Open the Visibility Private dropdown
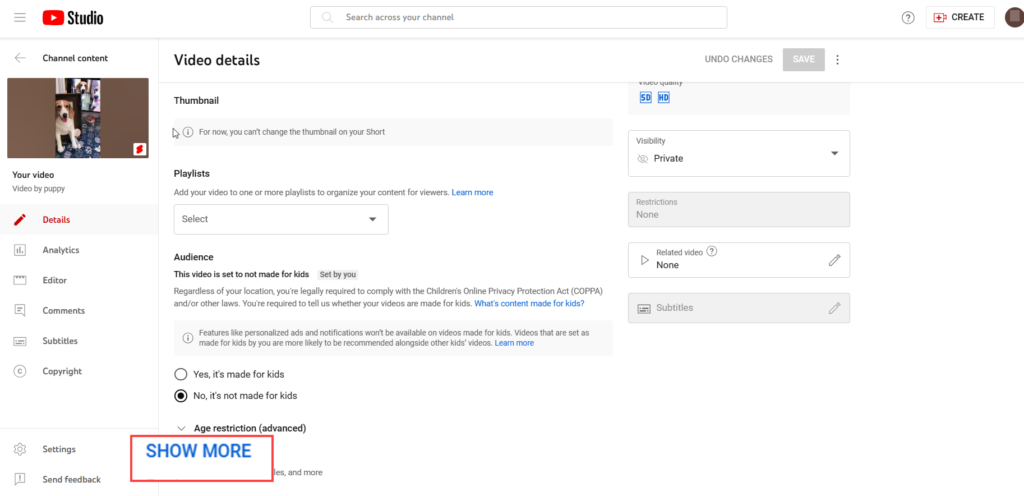 pyautogui.click(x=739, y=153)
